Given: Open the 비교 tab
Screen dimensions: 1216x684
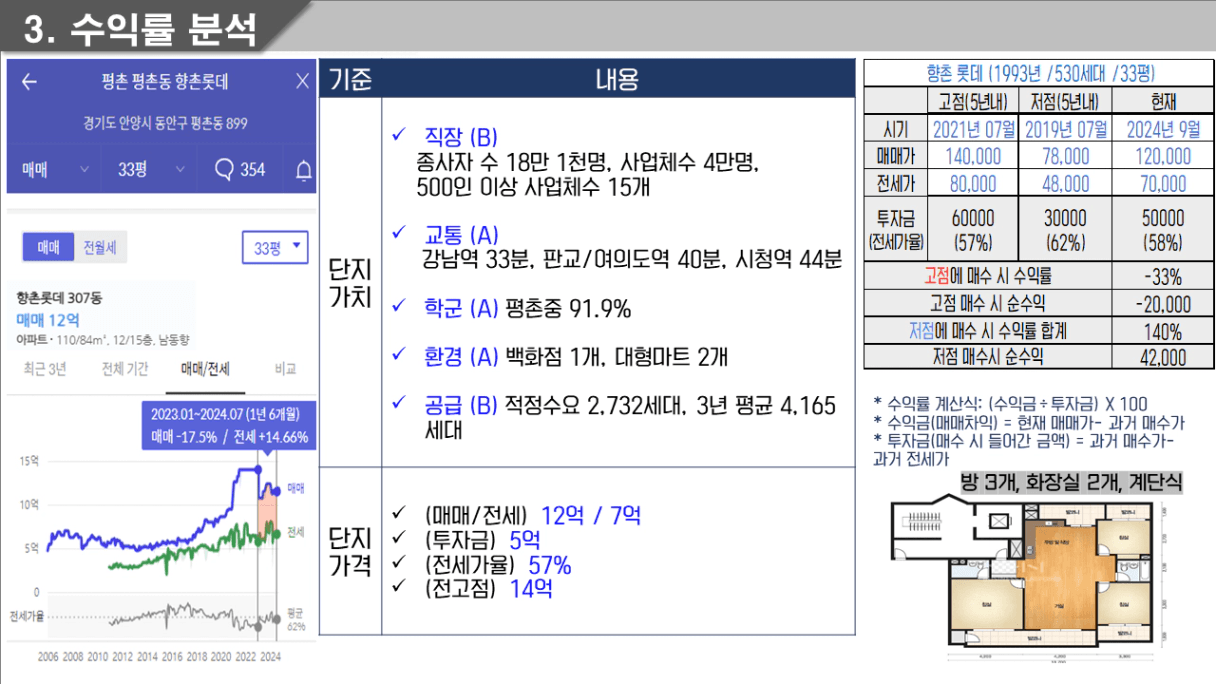Looking at the screenshot, I should pos(285,369).
